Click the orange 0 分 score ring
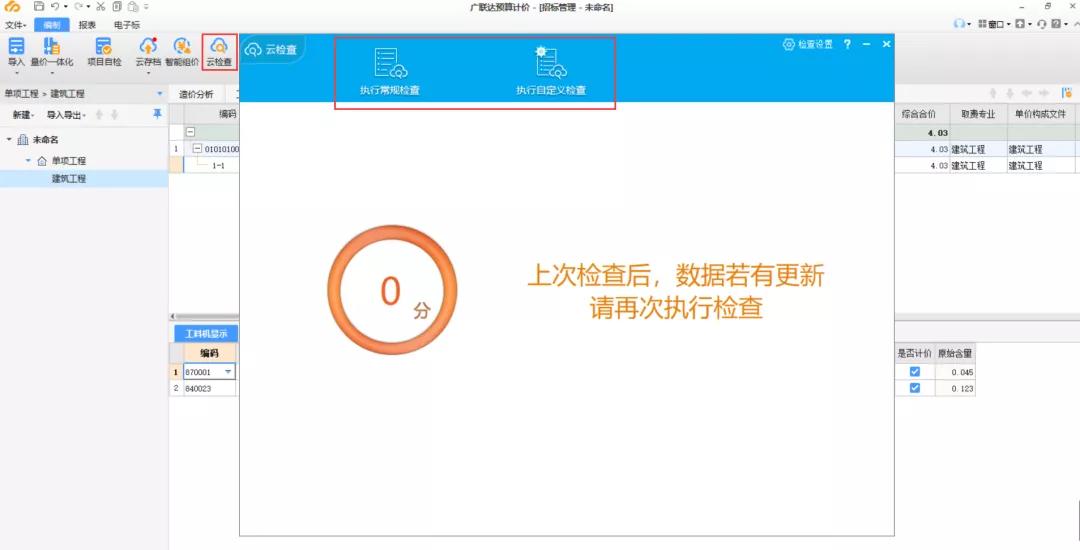This screenshot has width=1080, height=550. point(392,290)
